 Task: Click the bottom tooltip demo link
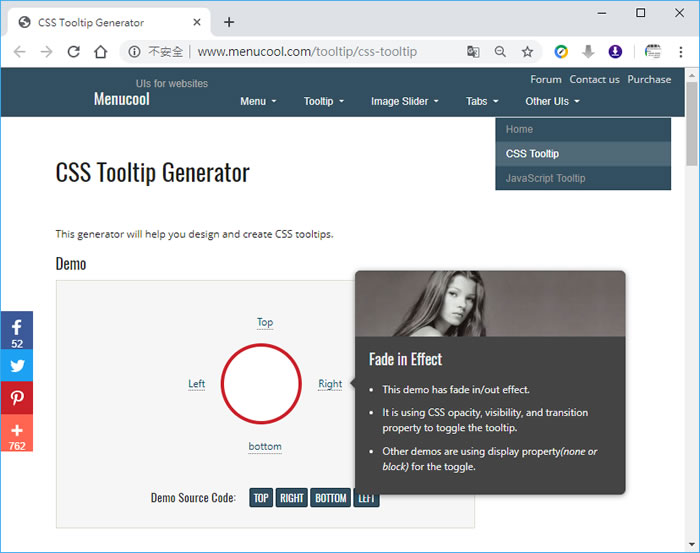tap(265, 446)
